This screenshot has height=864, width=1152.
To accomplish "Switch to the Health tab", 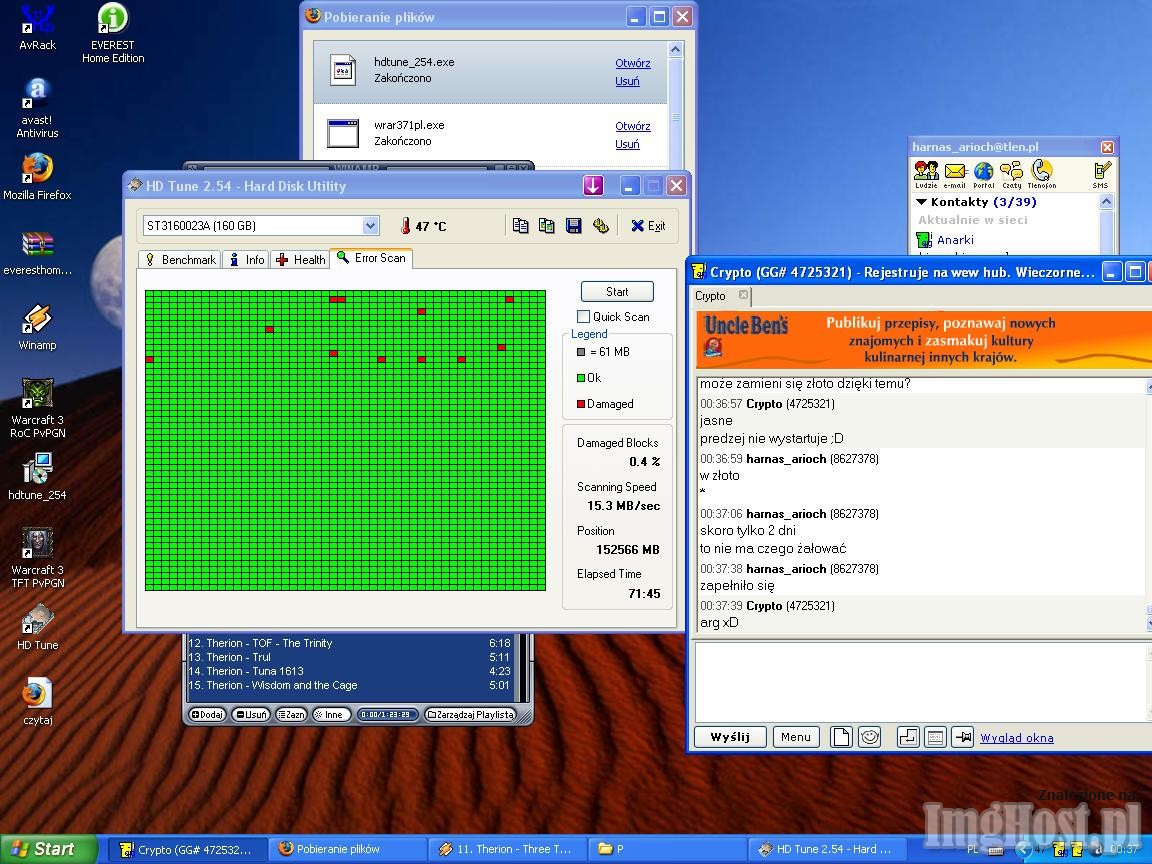I will [300, 259].
